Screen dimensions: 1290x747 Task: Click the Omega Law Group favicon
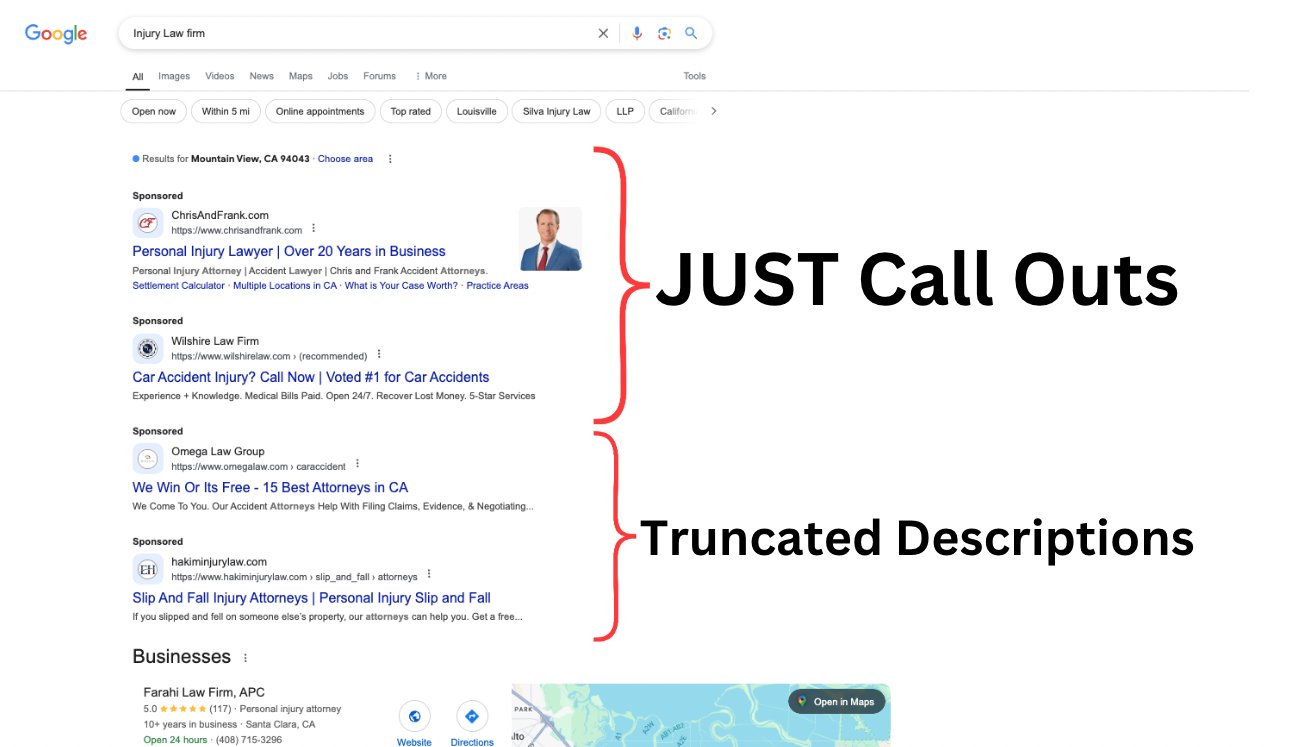point(147,458)
